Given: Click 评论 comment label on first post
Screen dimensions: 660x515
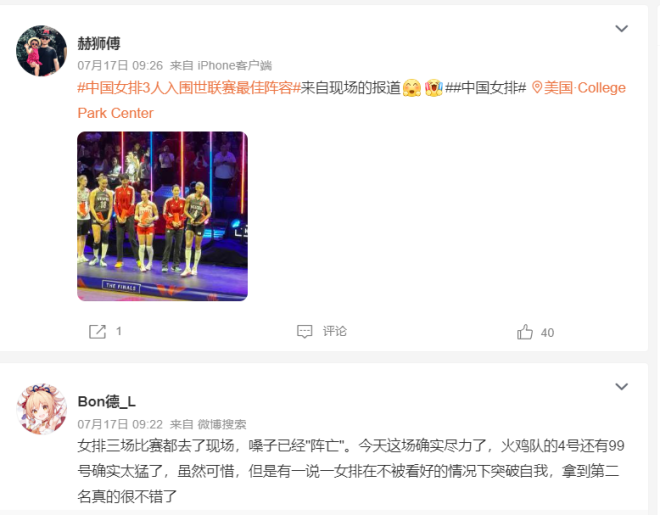Looking at the screenshot, I should 335,332.
